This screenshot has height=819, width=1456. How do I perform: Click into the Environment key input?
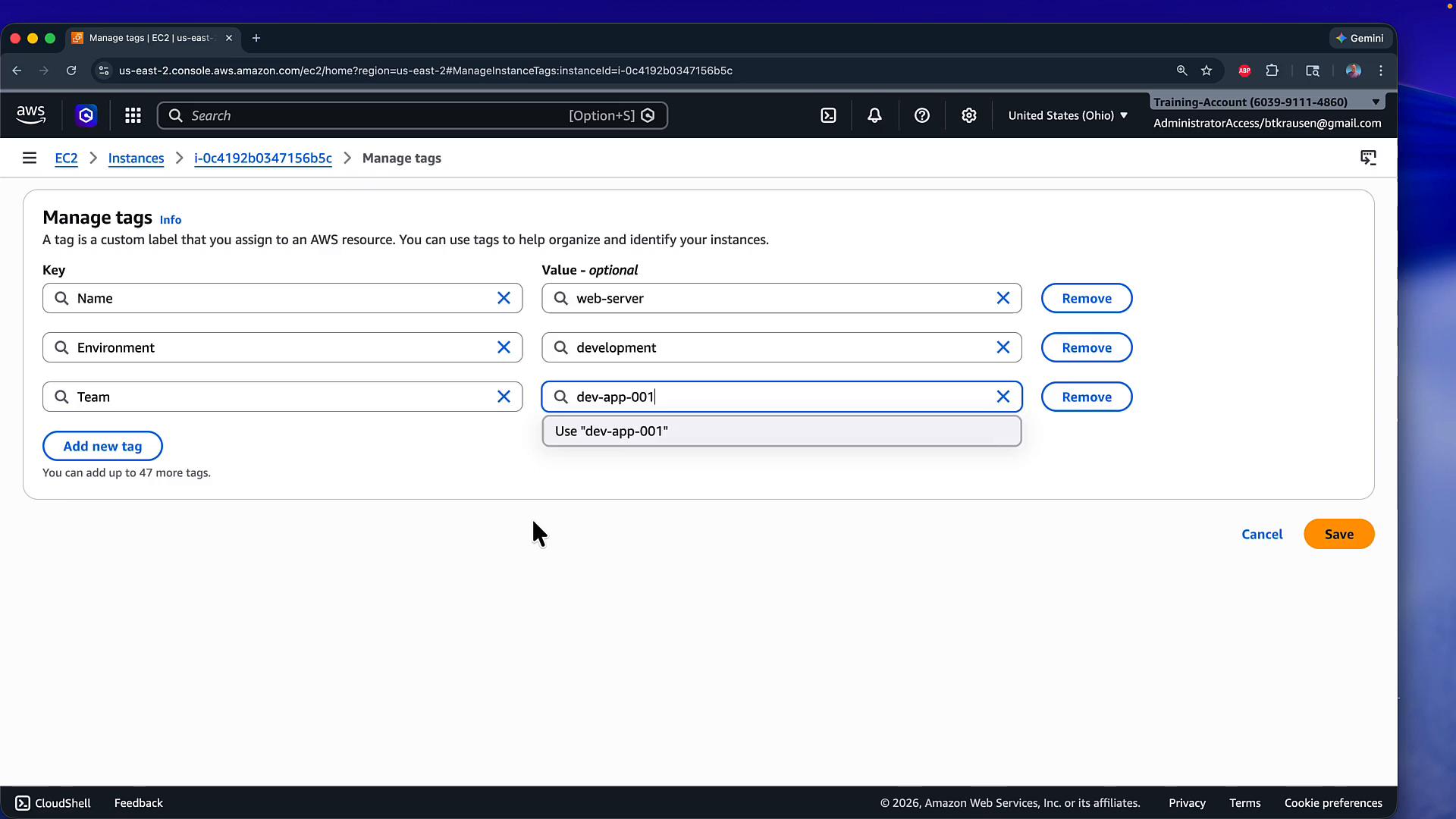pyautogui.click(x=283, y=347)
